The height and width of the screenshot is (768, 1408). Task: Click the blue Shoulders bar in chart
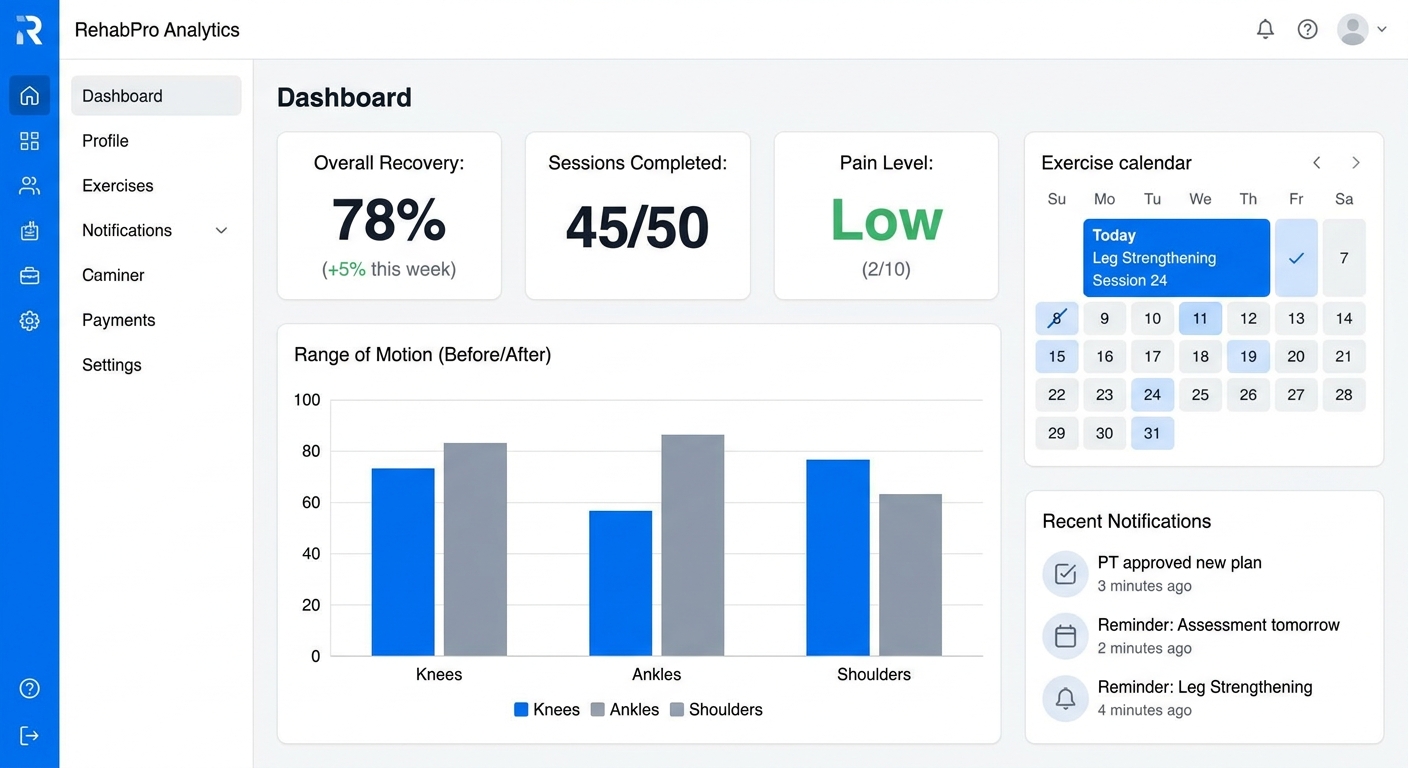point(838,558)
